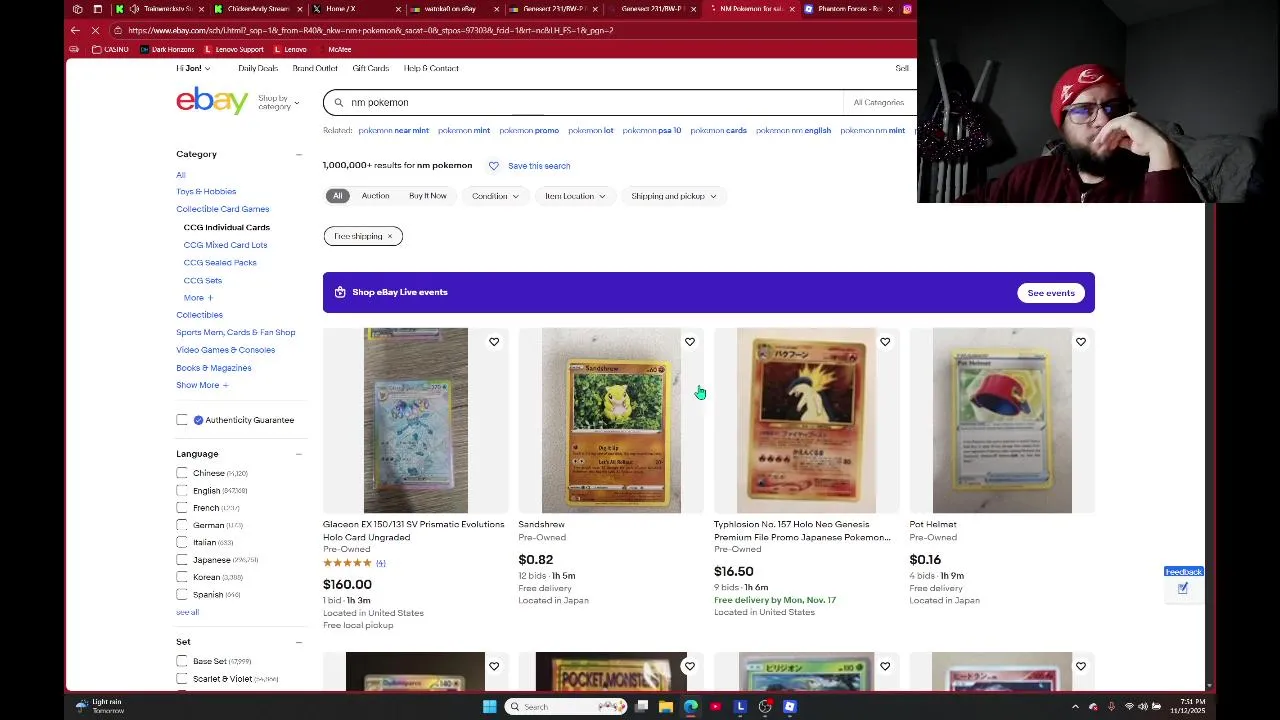Stop page loading with X button
The width and height of the screenshot is (1280, 720).
coord(96,30)
